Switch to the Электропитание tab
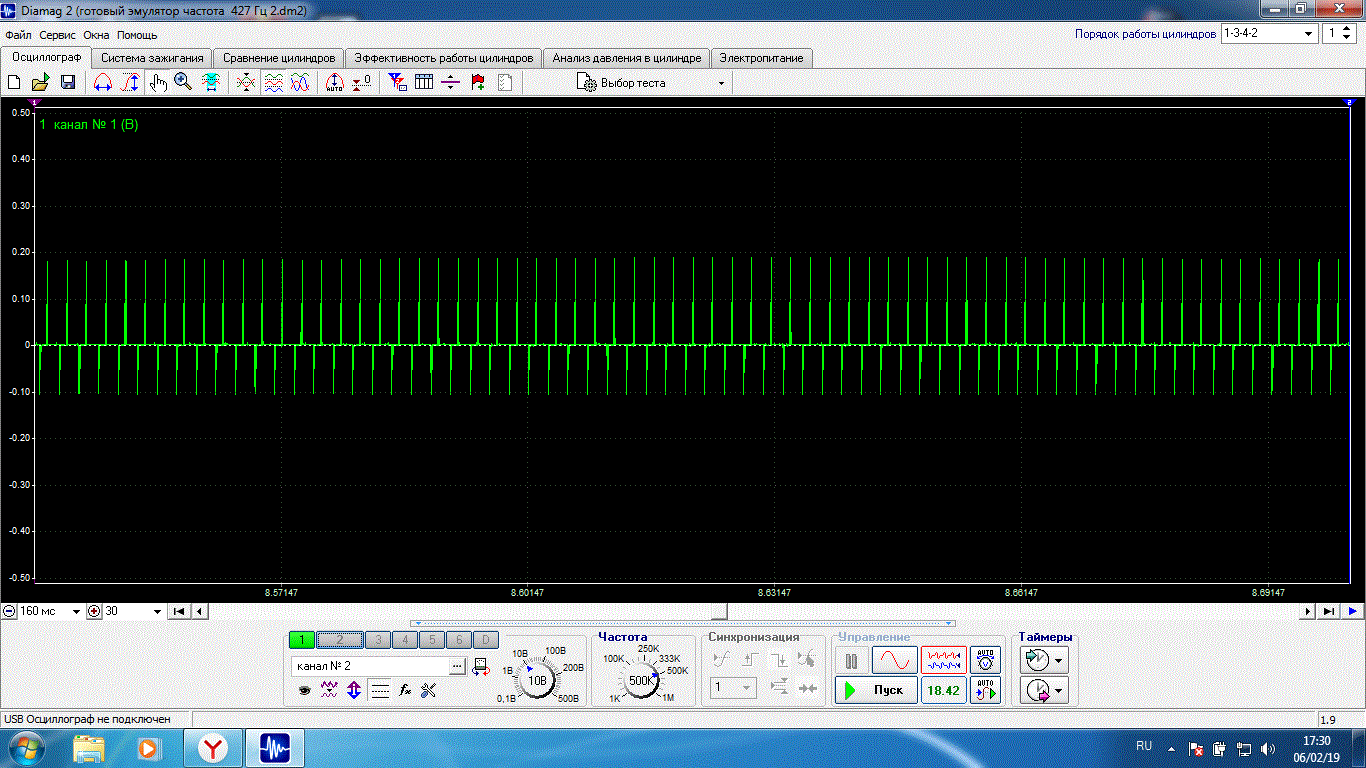This screenshot has height=768, width=1366. tap(762, 58)
